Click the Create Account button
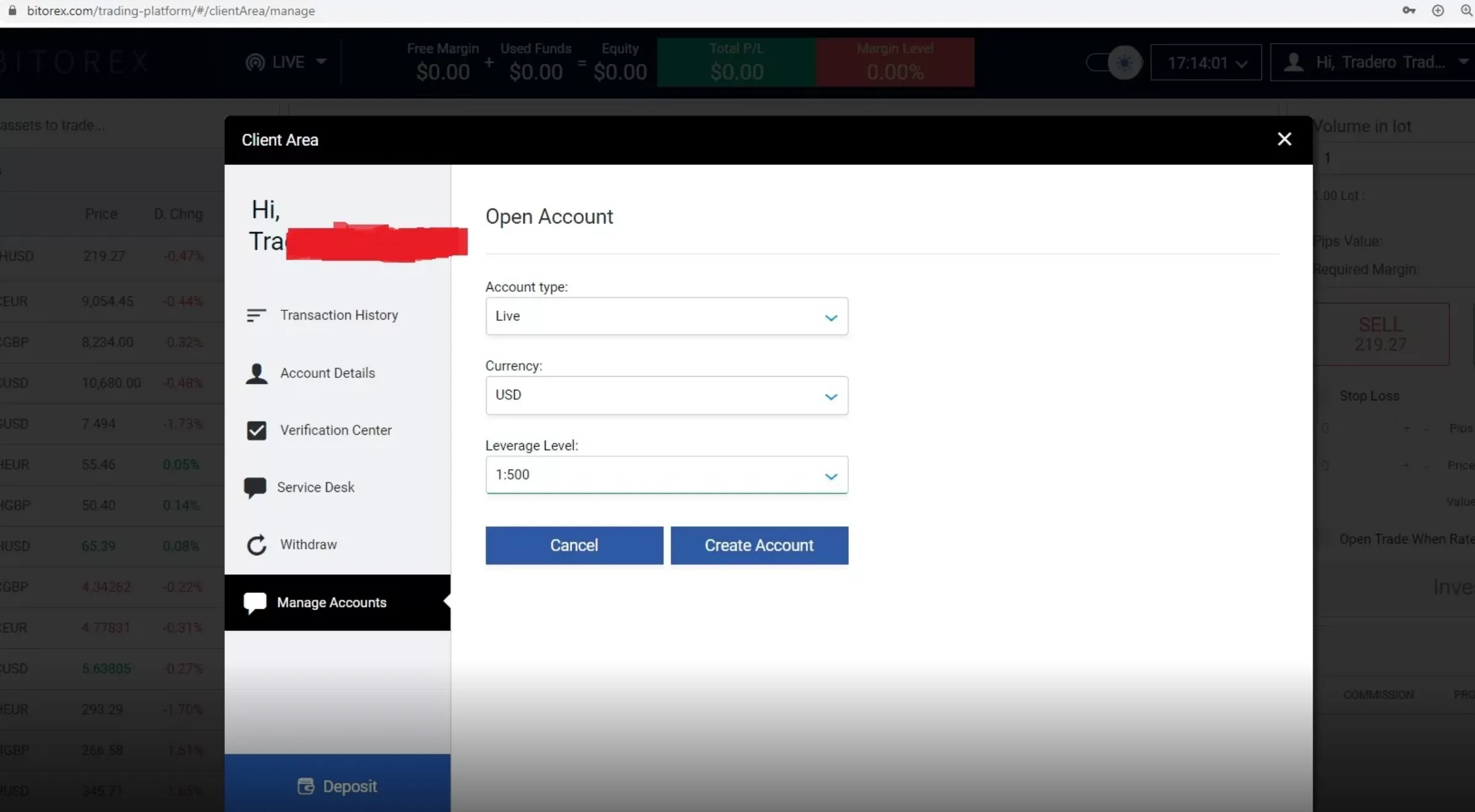Viewport: 1475px width, 812px height. coord(759,545)
